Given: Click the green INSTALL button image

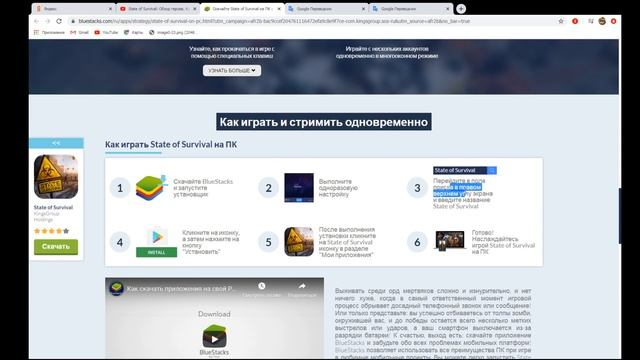Looking at the screenshot, I should 157,252.
